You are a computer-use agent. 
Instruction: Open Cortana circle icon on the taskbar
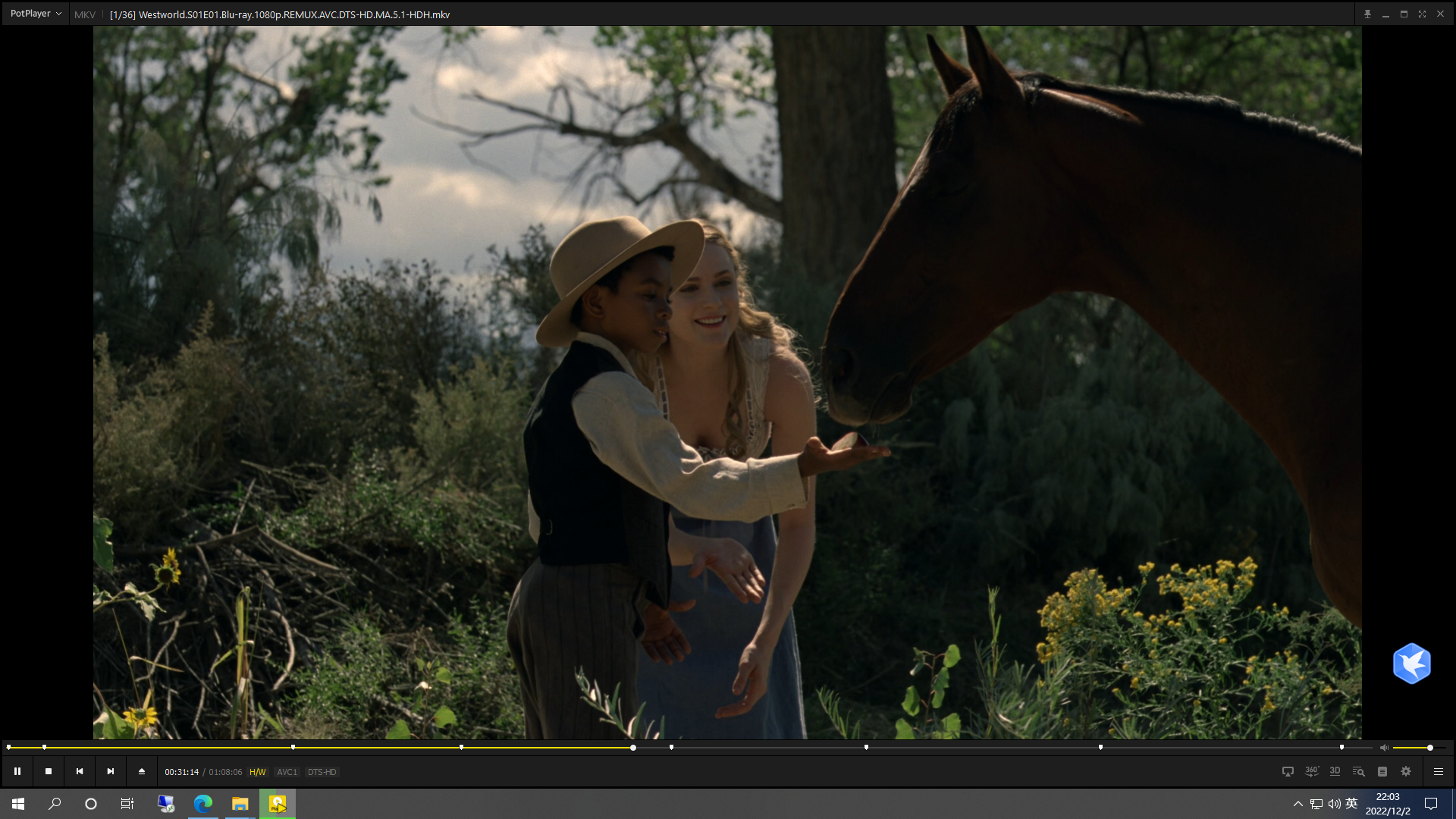tap(91, 804)
